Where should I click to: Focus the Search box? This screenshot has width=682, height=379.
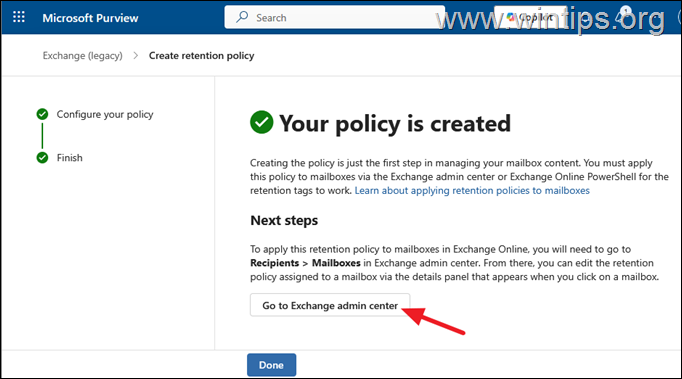[334, 17]
